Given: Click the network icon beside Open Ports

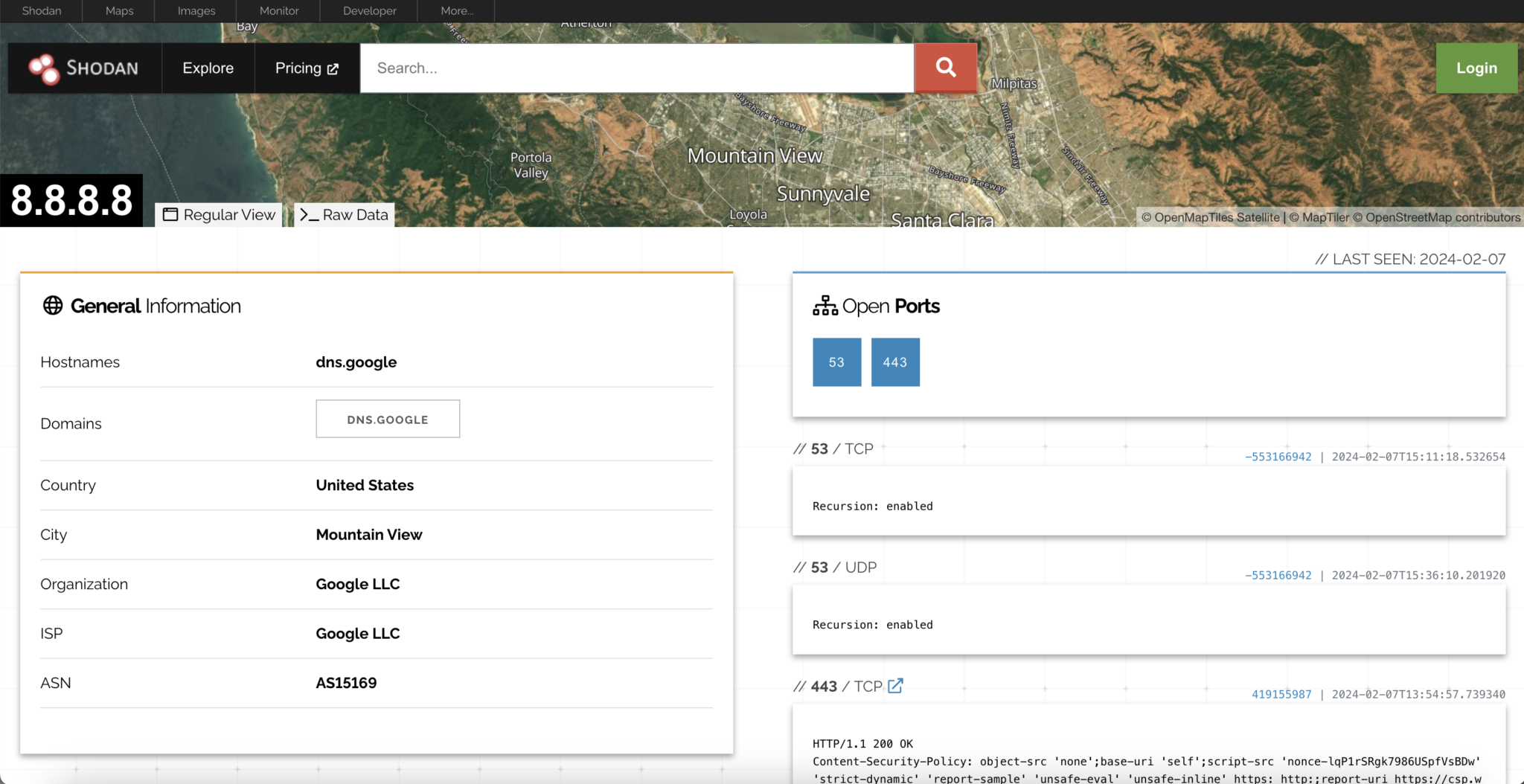Looking at the screenshot, I should point(825,305).
